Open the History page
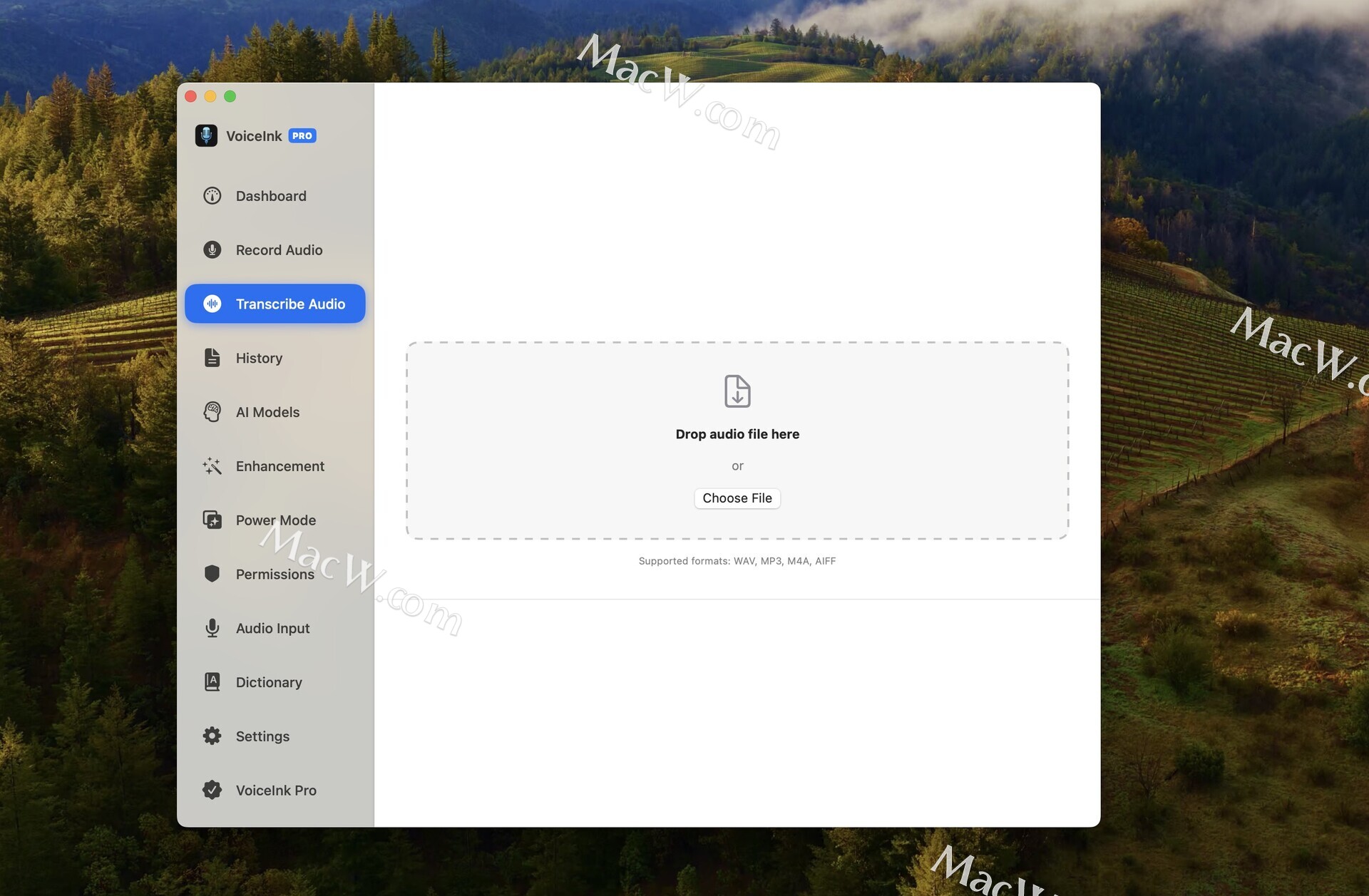 point(275,358)
